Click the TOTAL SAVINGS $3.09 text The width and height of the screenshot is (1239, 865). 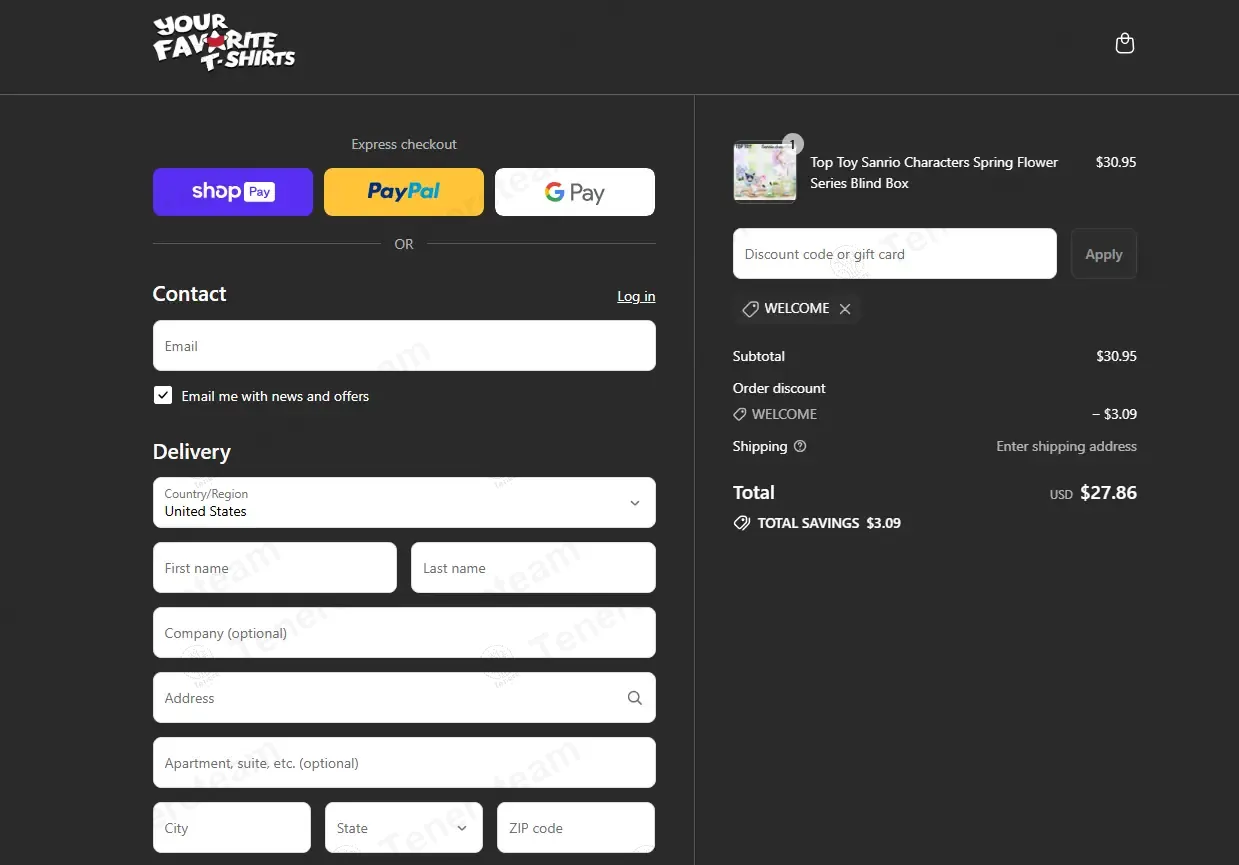click(829, 523)
